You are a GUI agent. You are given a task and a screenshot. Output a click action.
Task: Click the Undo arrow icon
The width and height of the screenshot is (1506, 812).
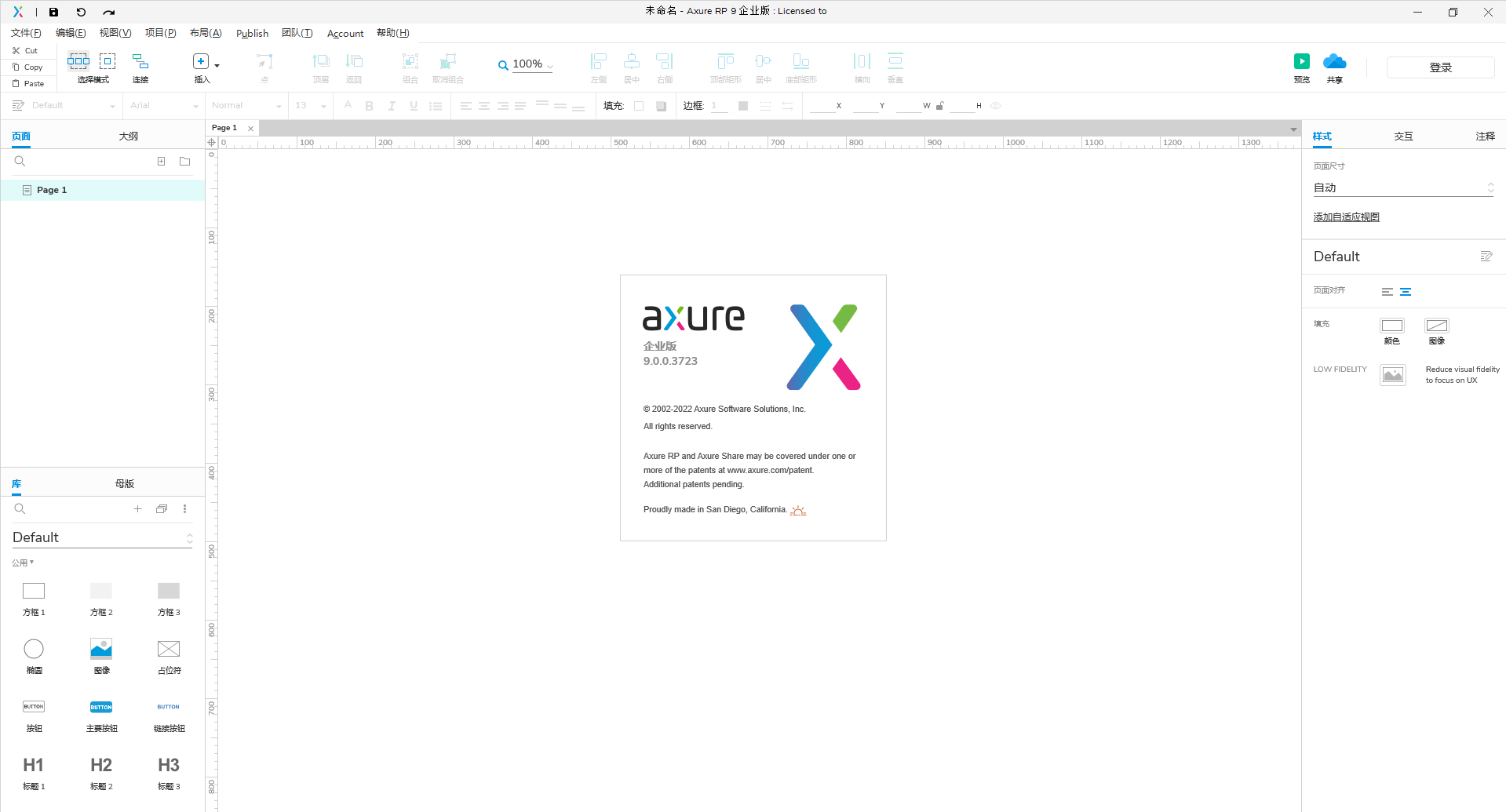point(81,12)
